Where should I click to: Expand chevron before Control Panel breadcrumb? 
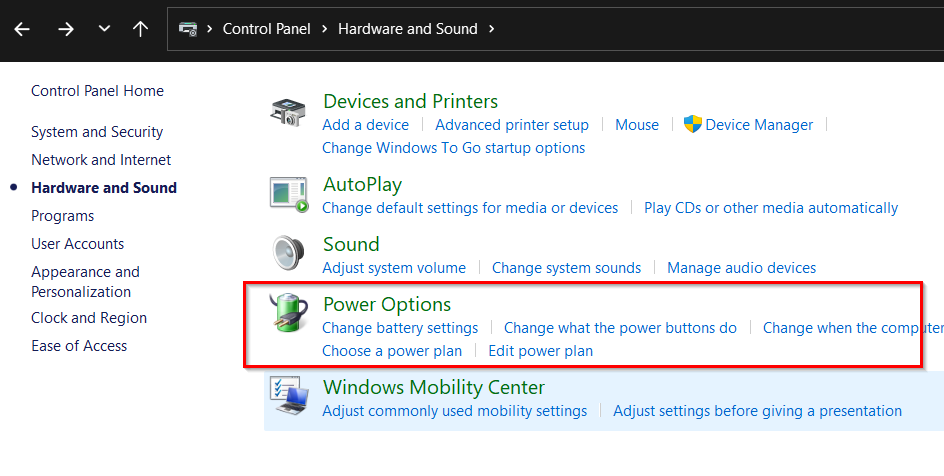coord(210,29)
